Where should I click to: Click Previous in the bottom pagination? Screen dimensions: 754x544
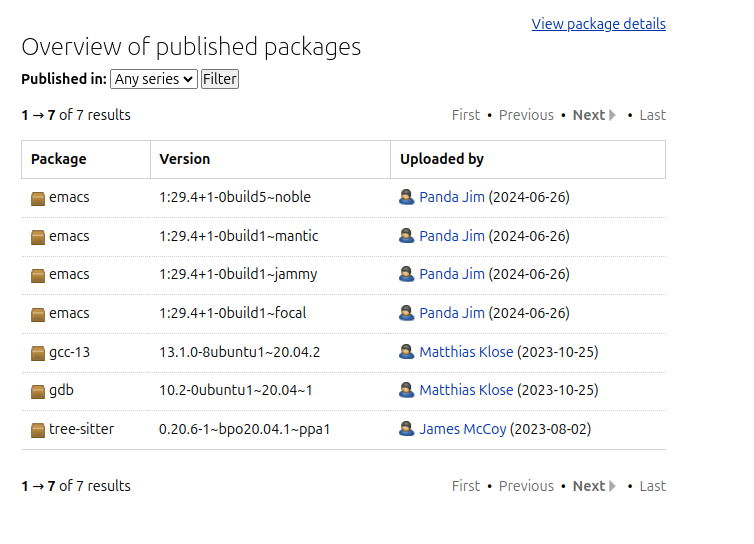pos(526,486)
